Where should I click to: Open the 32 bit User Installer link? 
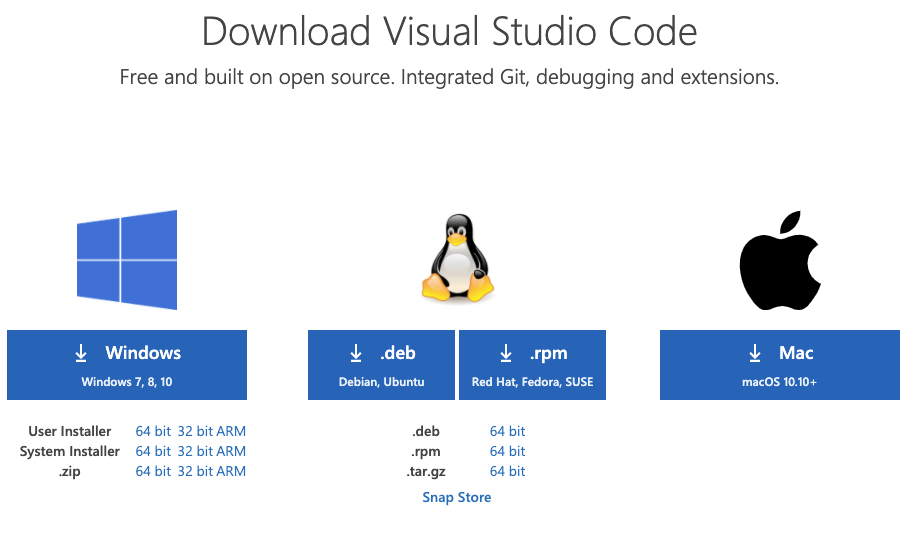[195, 431]
